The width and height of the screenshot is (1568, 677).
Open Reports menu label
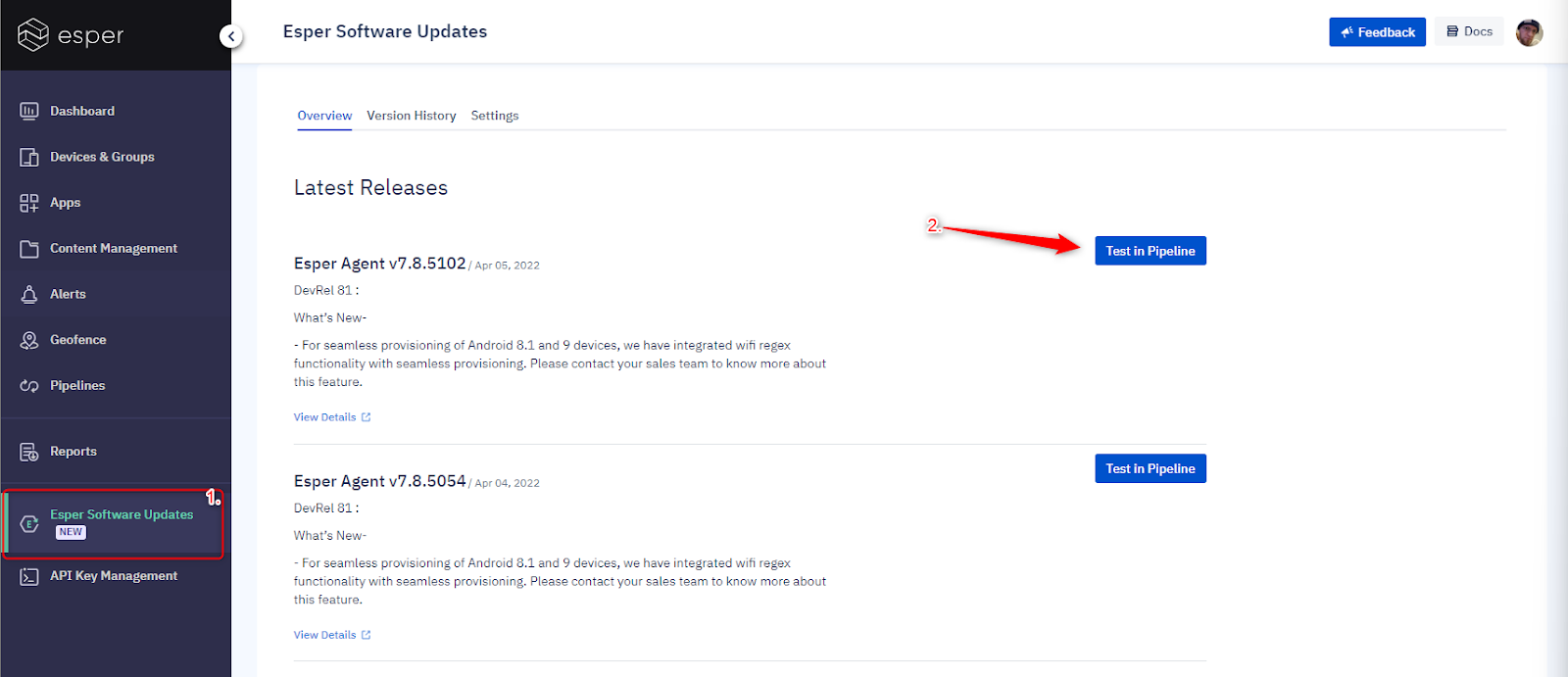(x=73, y=452)
